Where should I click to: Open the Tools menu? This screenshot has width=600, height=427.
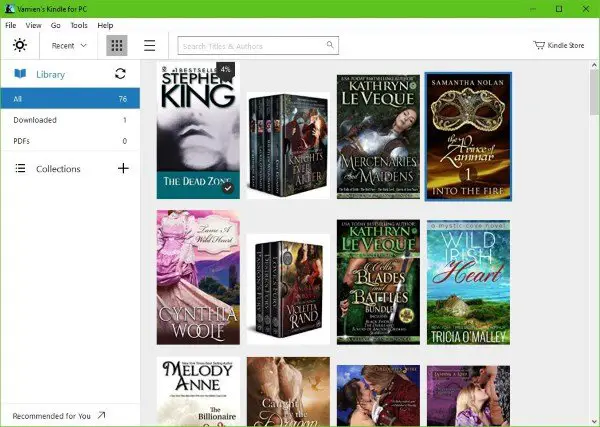click(79, 25)
